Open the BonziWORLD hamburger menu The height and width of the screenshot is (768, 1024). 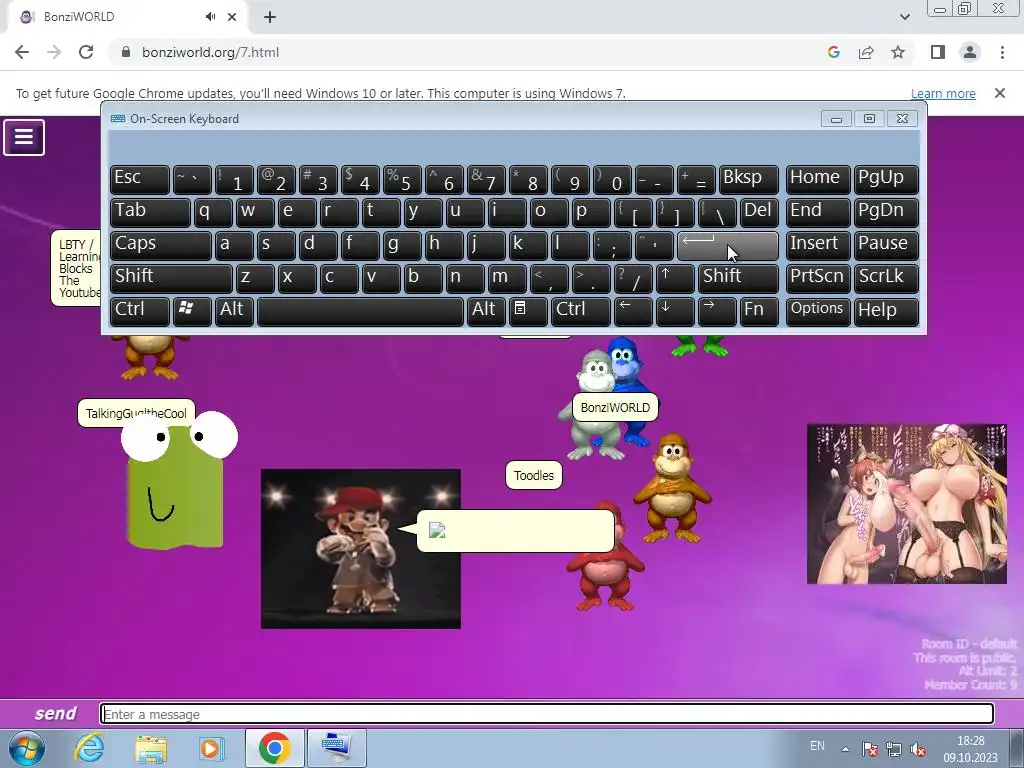tap(24, 137)
